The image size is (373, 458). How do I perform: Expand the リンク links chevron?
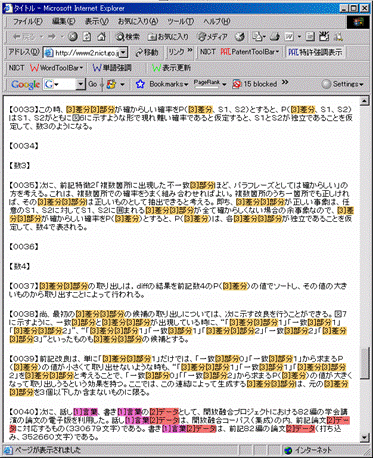[x=190, y=50]
